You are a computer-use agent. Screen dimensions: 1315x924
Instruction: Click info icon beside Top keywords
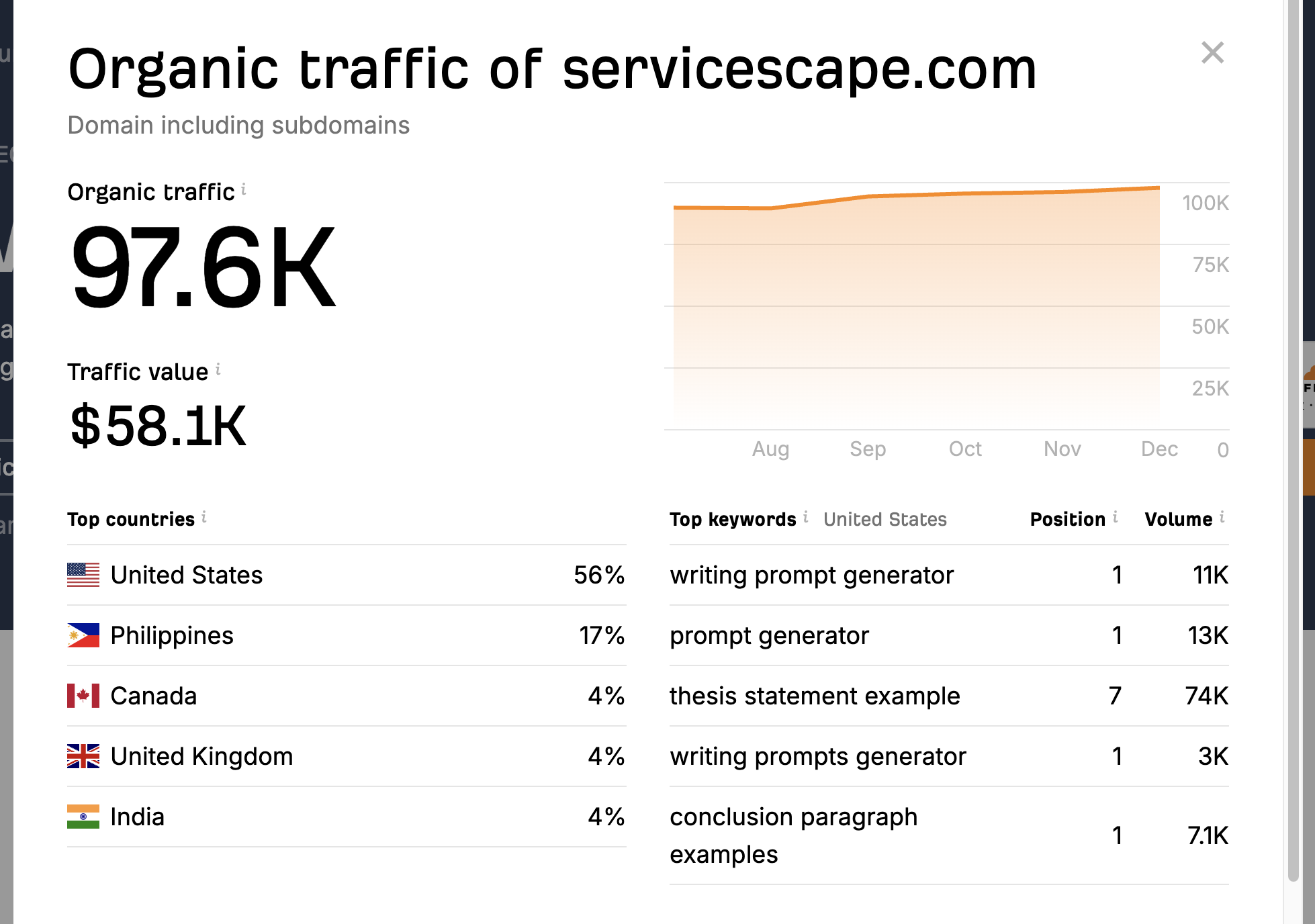coord(806,517)
